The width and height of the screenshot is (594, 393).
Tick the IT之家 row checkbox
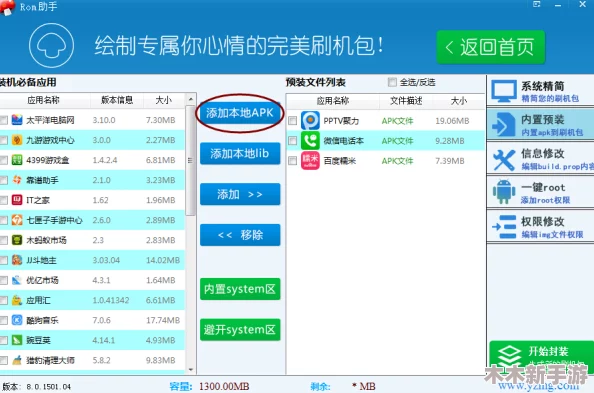(x=4, y=200)
